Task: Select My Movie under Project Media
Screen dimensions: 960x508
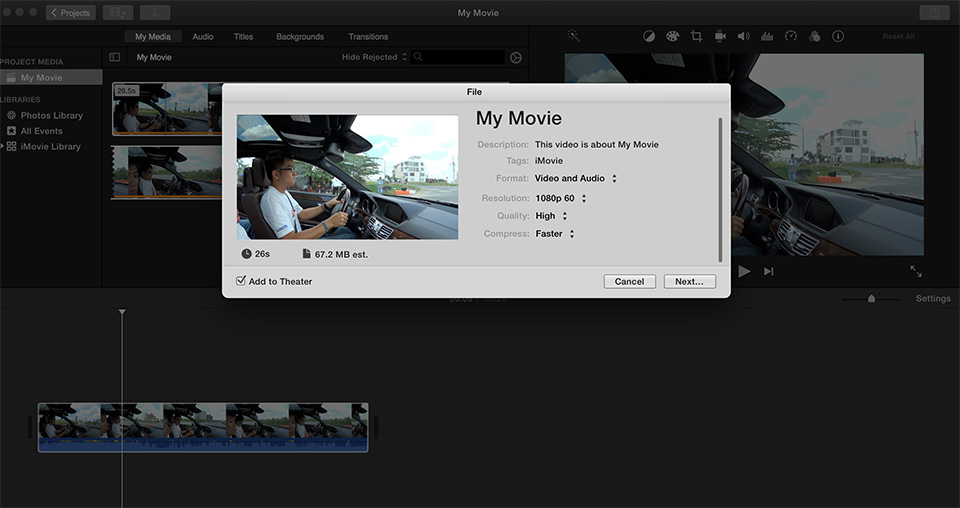Action: point(51,78)
